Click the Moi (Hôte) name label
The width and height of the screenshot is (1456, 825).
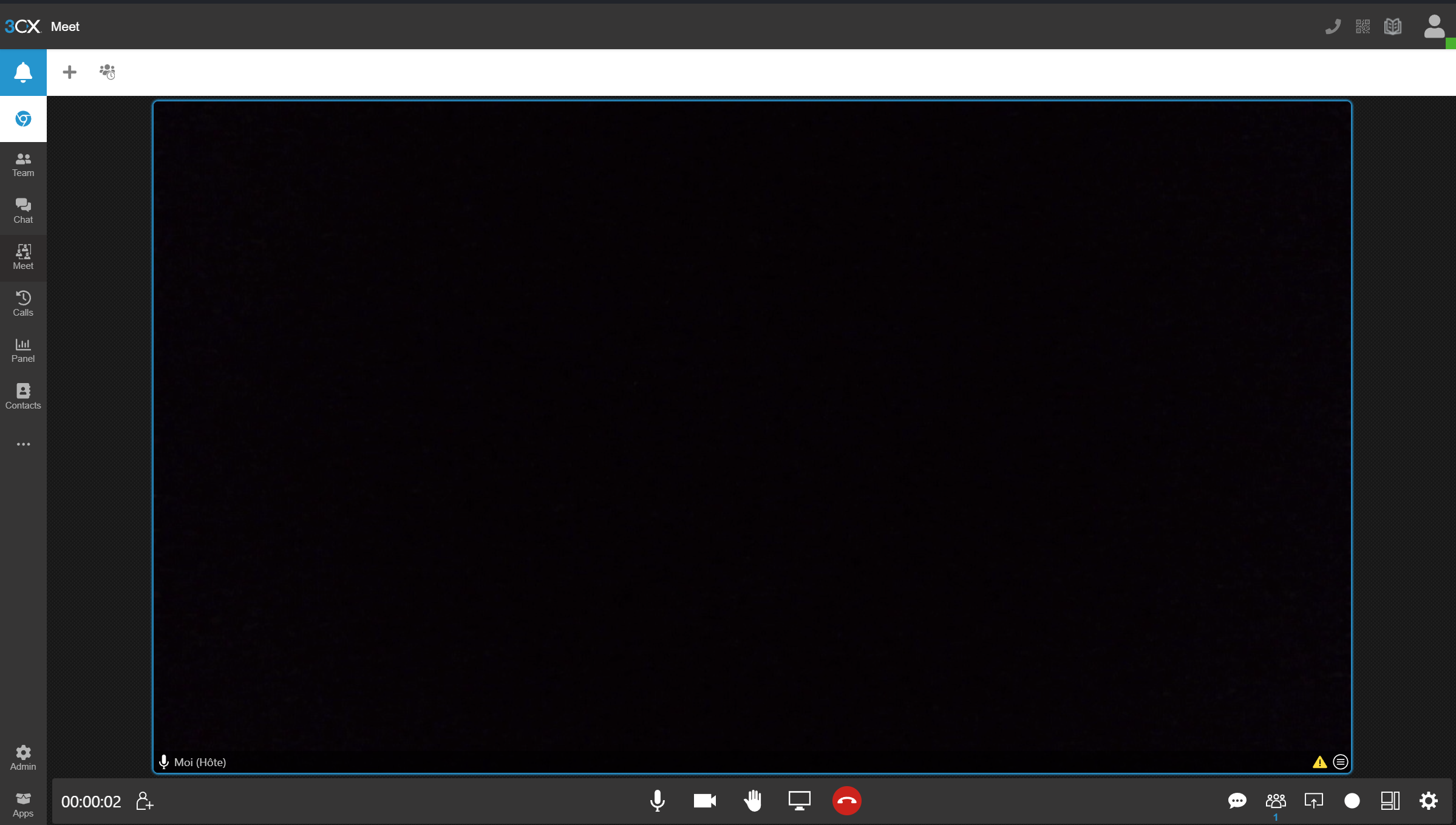[x=200, y=762]
